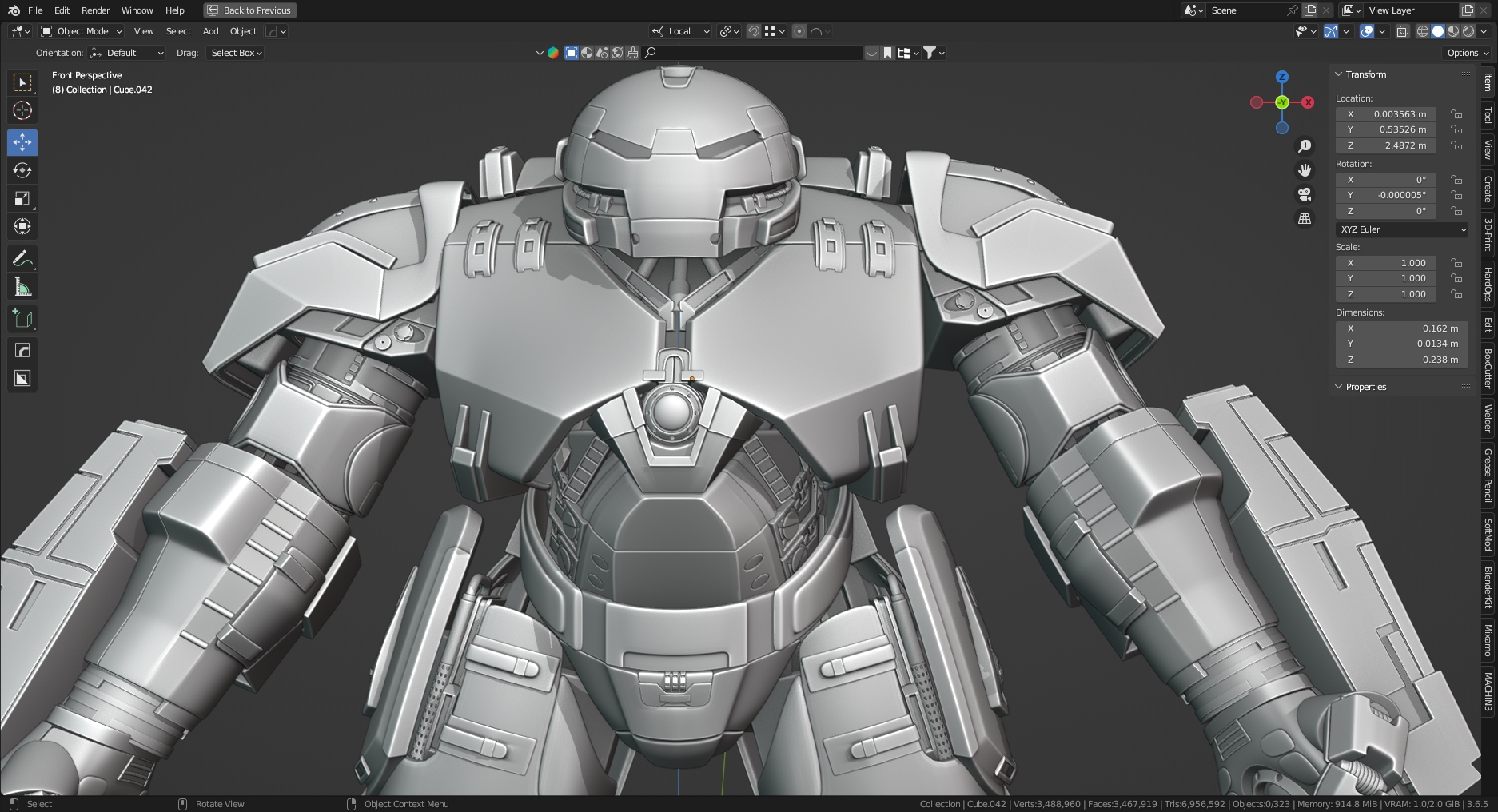
Task: Select the Rotate tool
Action: [22, 170]
